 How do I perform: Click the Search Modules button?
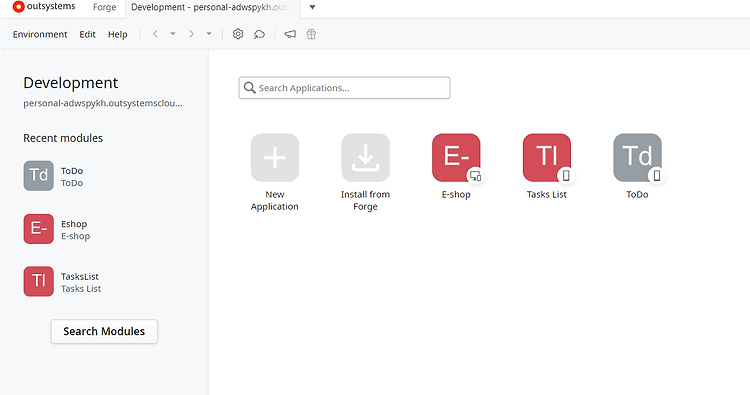click(x=104, y=331)
